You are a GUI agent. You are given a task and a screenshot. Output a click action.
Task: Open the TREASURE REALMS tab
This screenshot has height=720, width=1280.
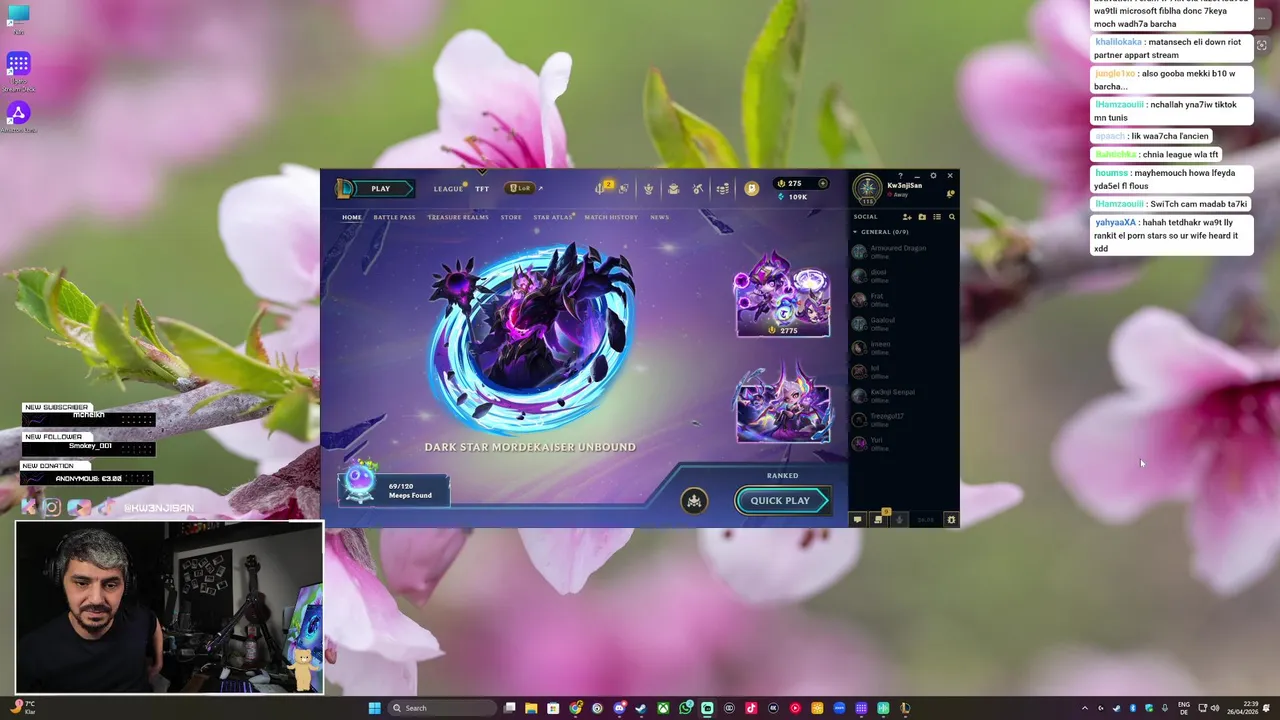tap(458, 217)
